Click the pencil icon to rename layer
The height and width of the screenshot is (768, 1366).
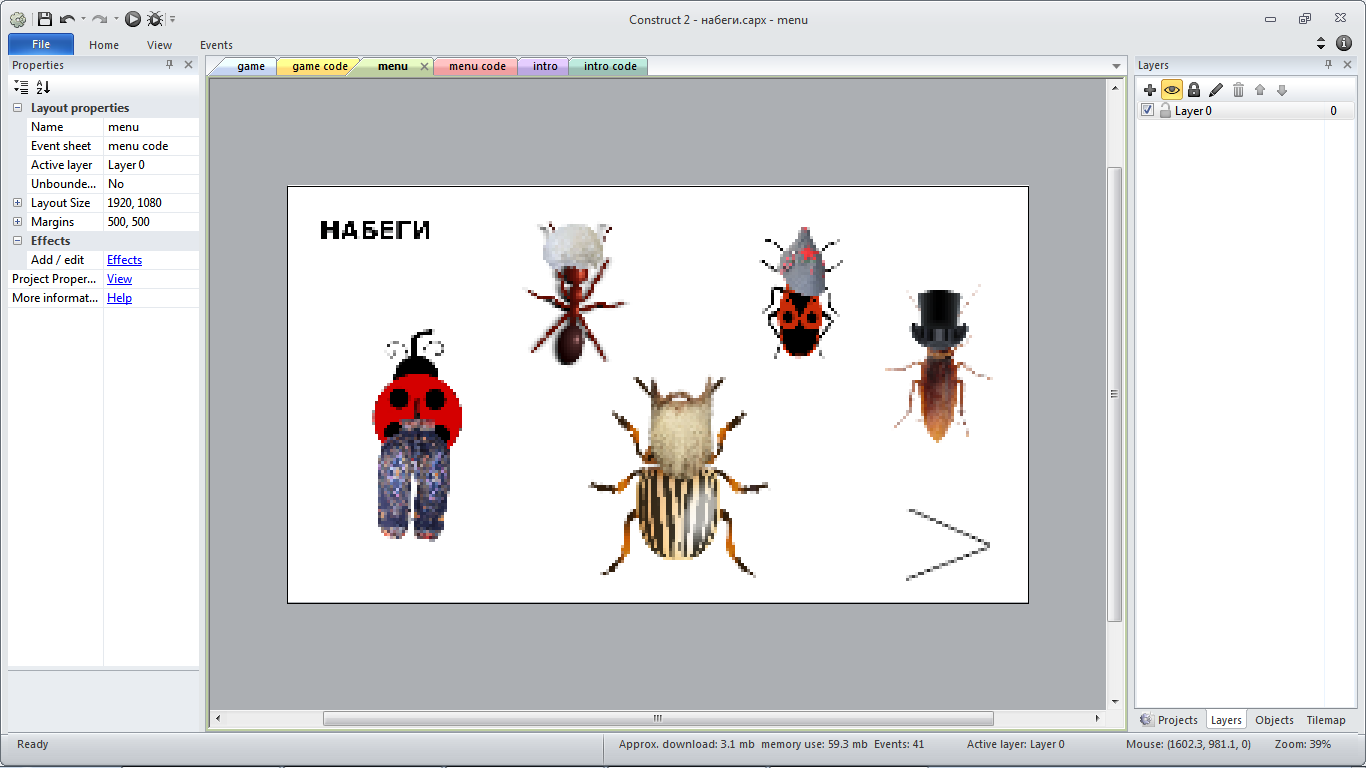(x=1216, y=90)
